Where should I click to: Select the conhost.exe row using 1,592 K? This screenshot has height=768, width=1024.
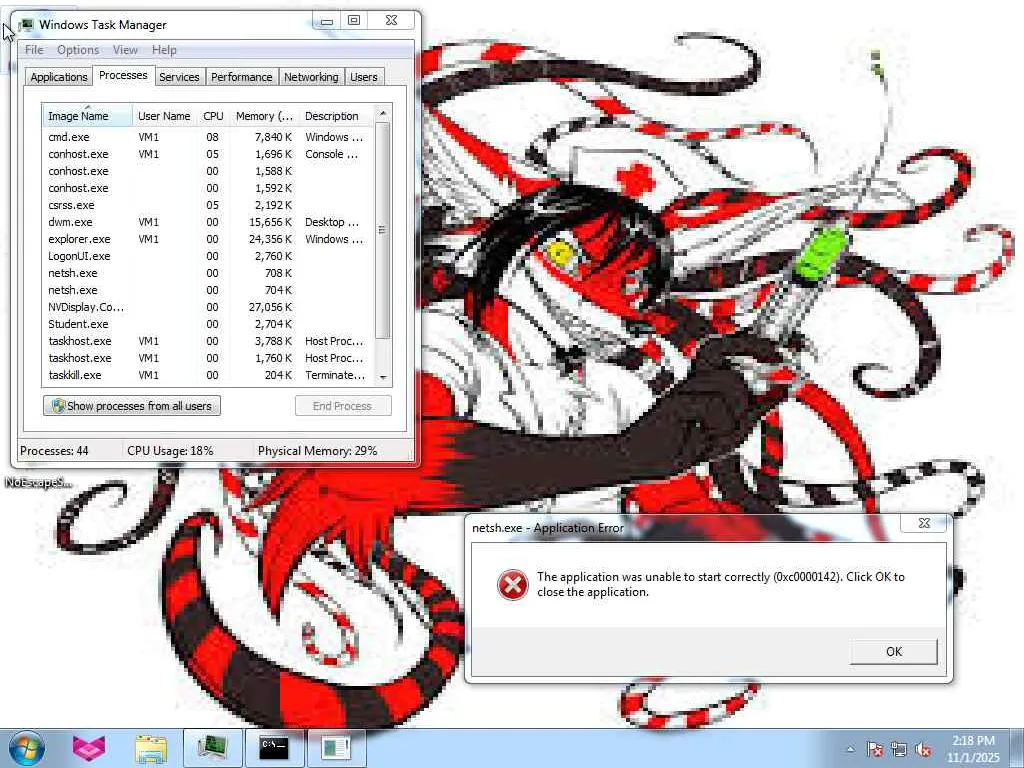click(208, 188)
